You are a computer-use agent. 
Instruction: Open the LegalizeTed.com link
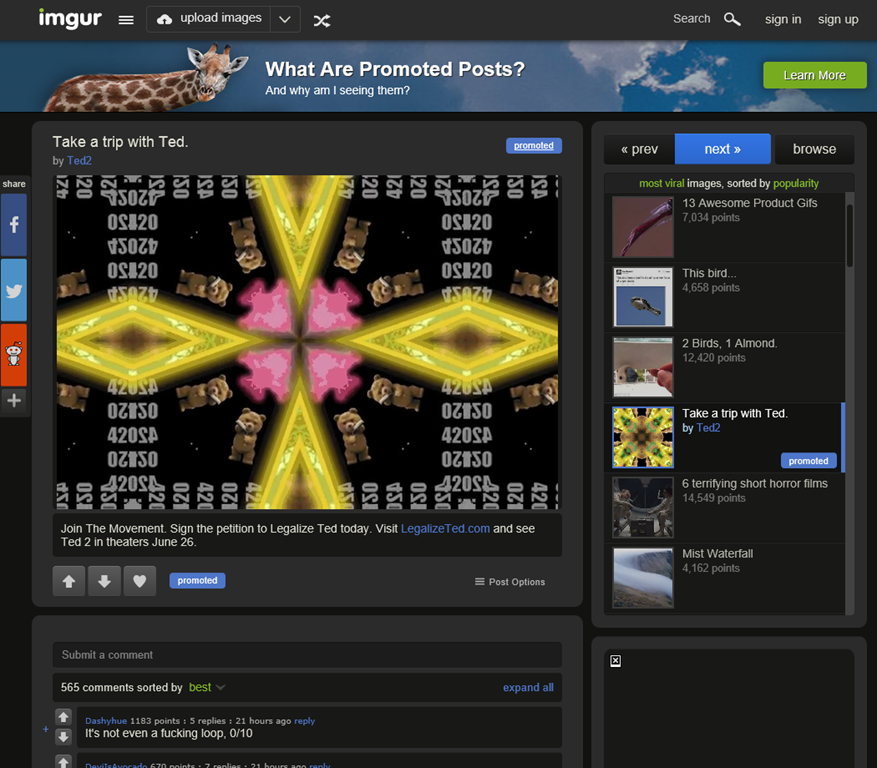point(445,529)
